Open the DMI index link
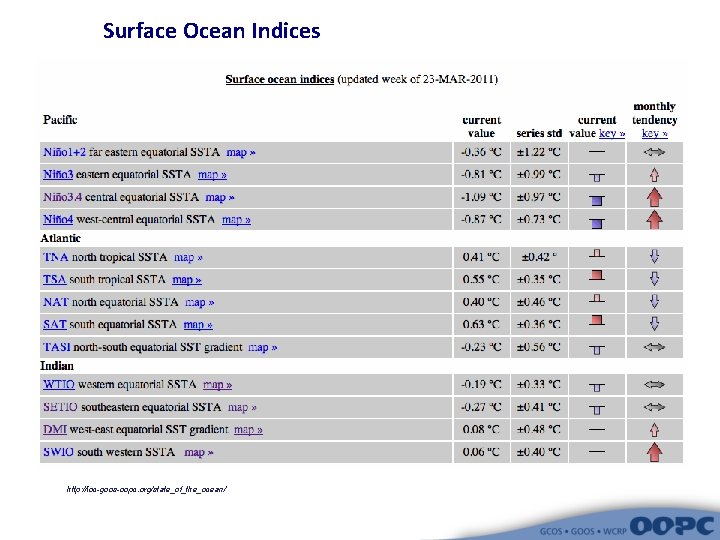720x540 pixels. click(55, 429)
